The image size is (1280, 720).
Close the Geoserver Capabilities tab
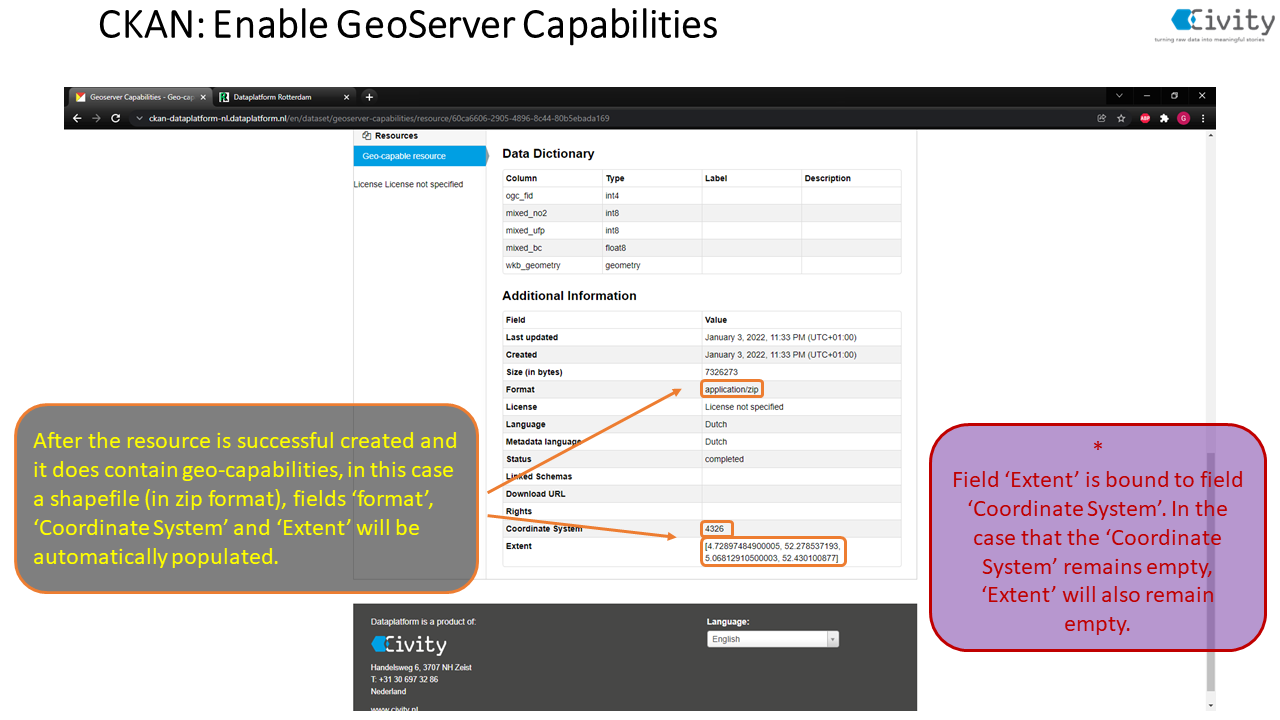coord(203,97)
